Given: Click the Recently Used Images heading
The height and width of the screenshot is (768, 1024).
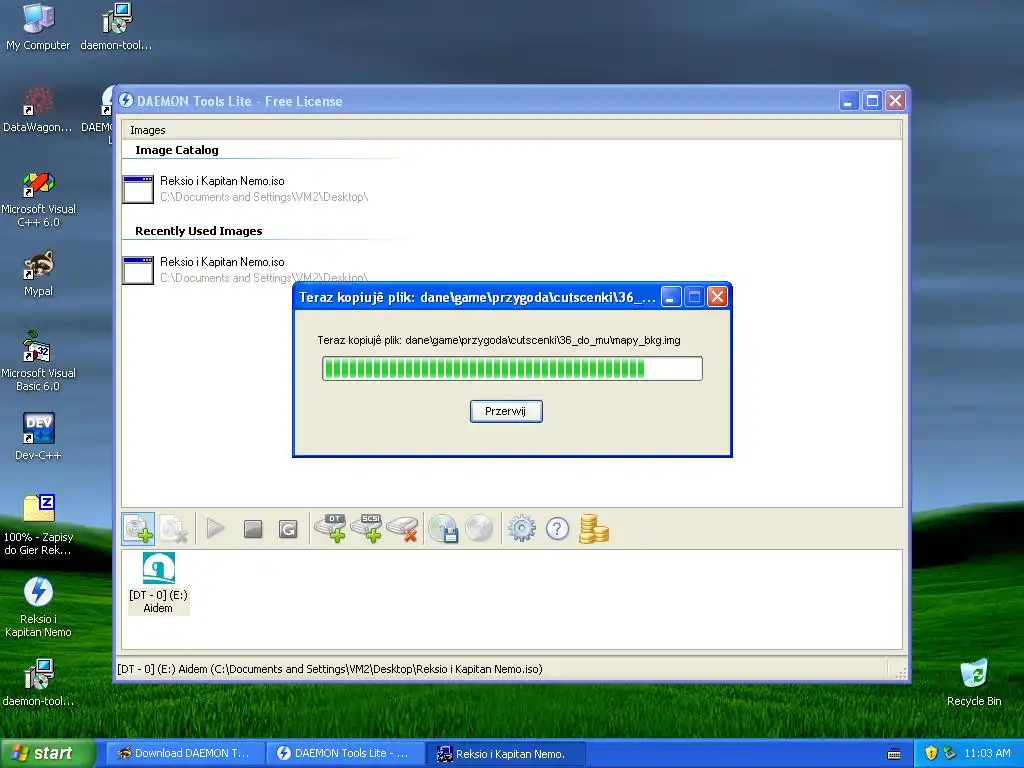Looking at the screenshot, I should (199, 231).
